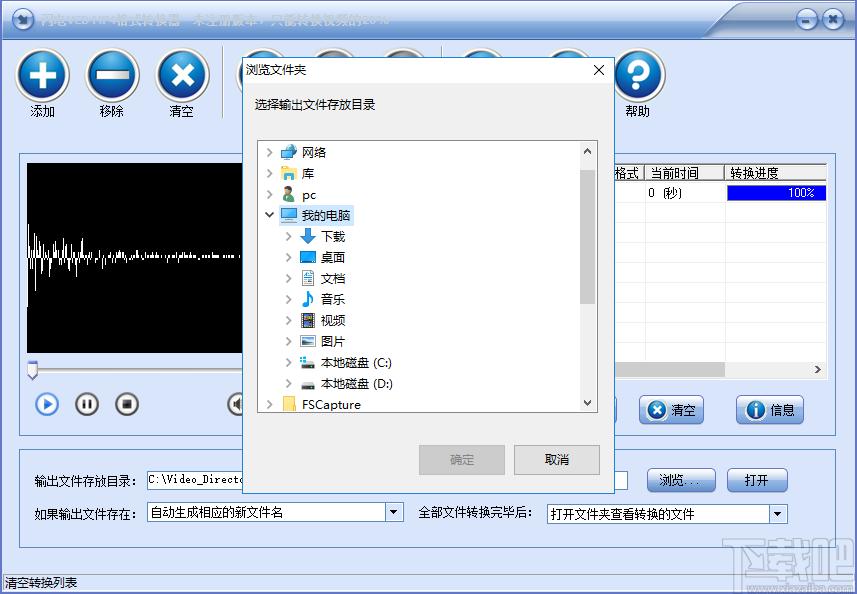Expand the 本地磁盘 (C:) node arrow
The image size is (857, 594).
pos(289,362)
